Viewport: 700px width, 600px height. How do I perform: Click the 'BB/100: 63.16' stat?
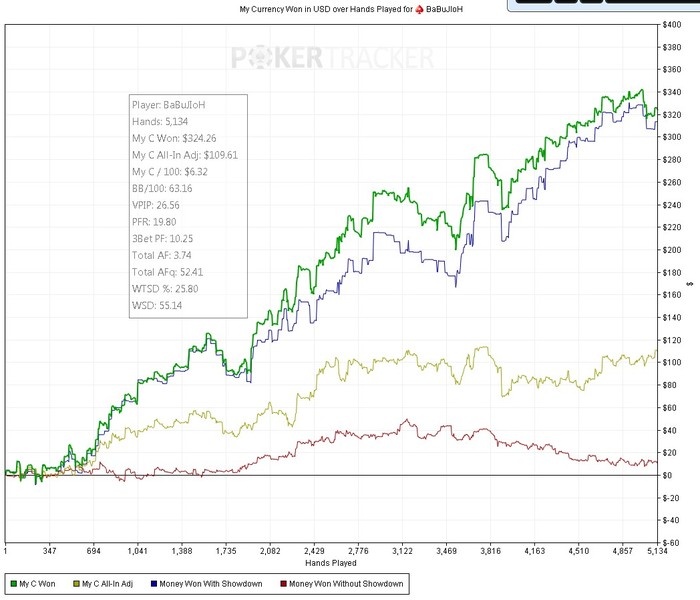(x=162, y=188)
